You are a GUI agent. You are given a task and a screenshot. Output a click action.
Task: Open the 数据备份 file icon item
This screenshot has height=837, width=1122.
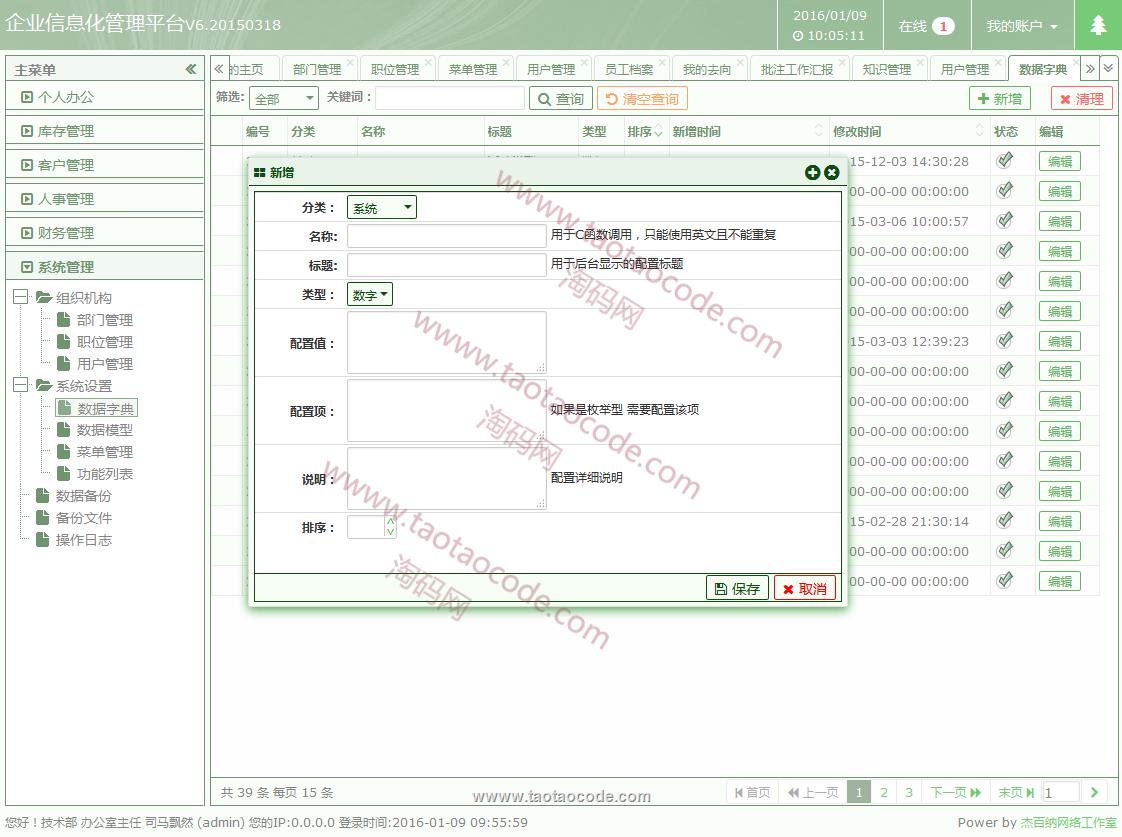click(43, 496)
